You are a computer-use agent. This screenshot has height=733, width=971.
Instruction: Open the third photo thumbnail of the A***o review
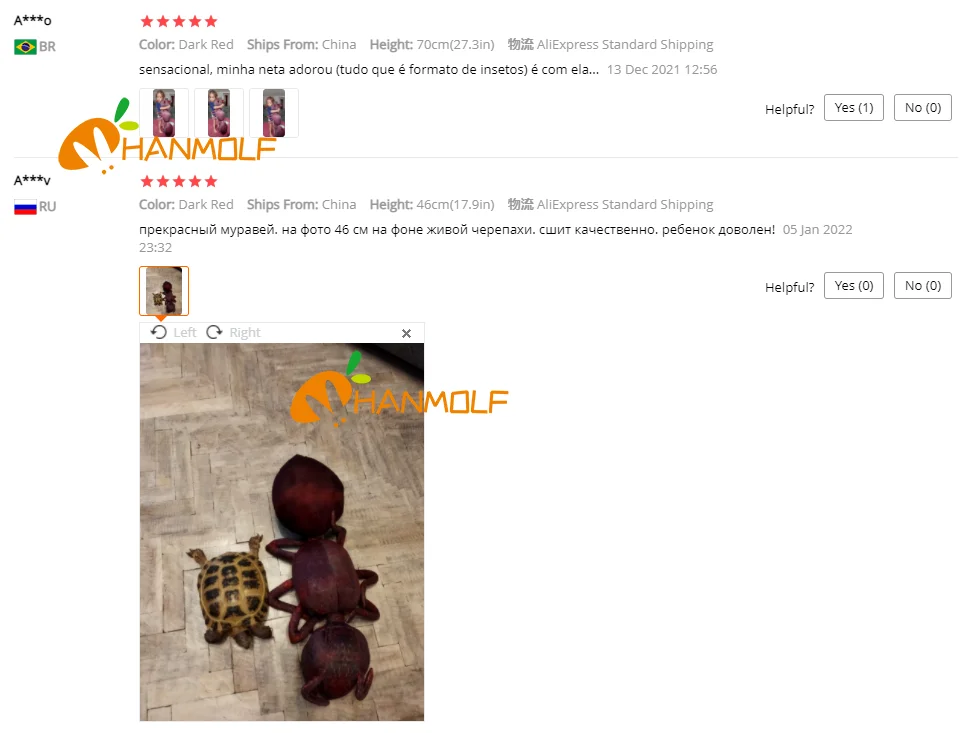coord(274,113)
